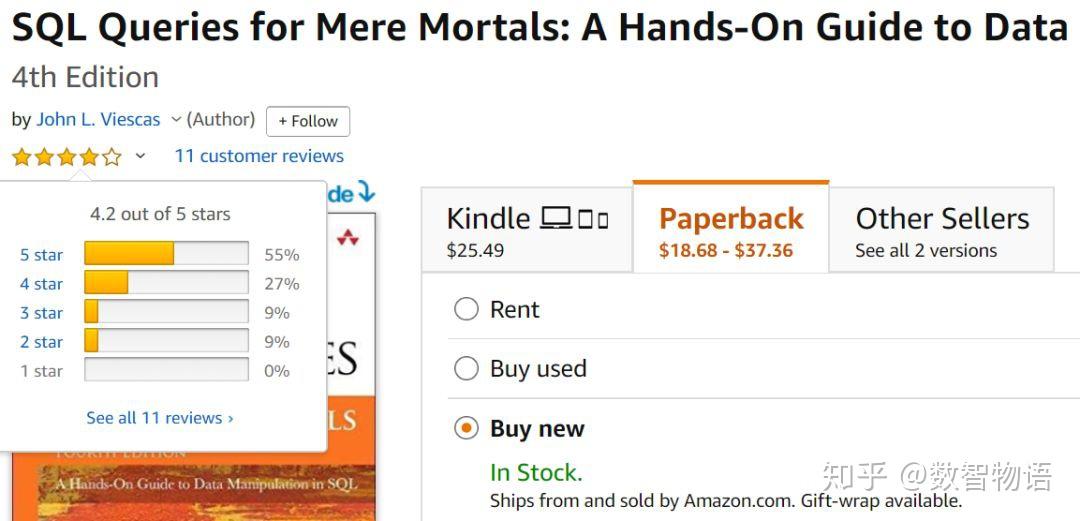The image size is (1080, 521).
Task: Click the blue curved arrow icon
Action: coord(366,191)
